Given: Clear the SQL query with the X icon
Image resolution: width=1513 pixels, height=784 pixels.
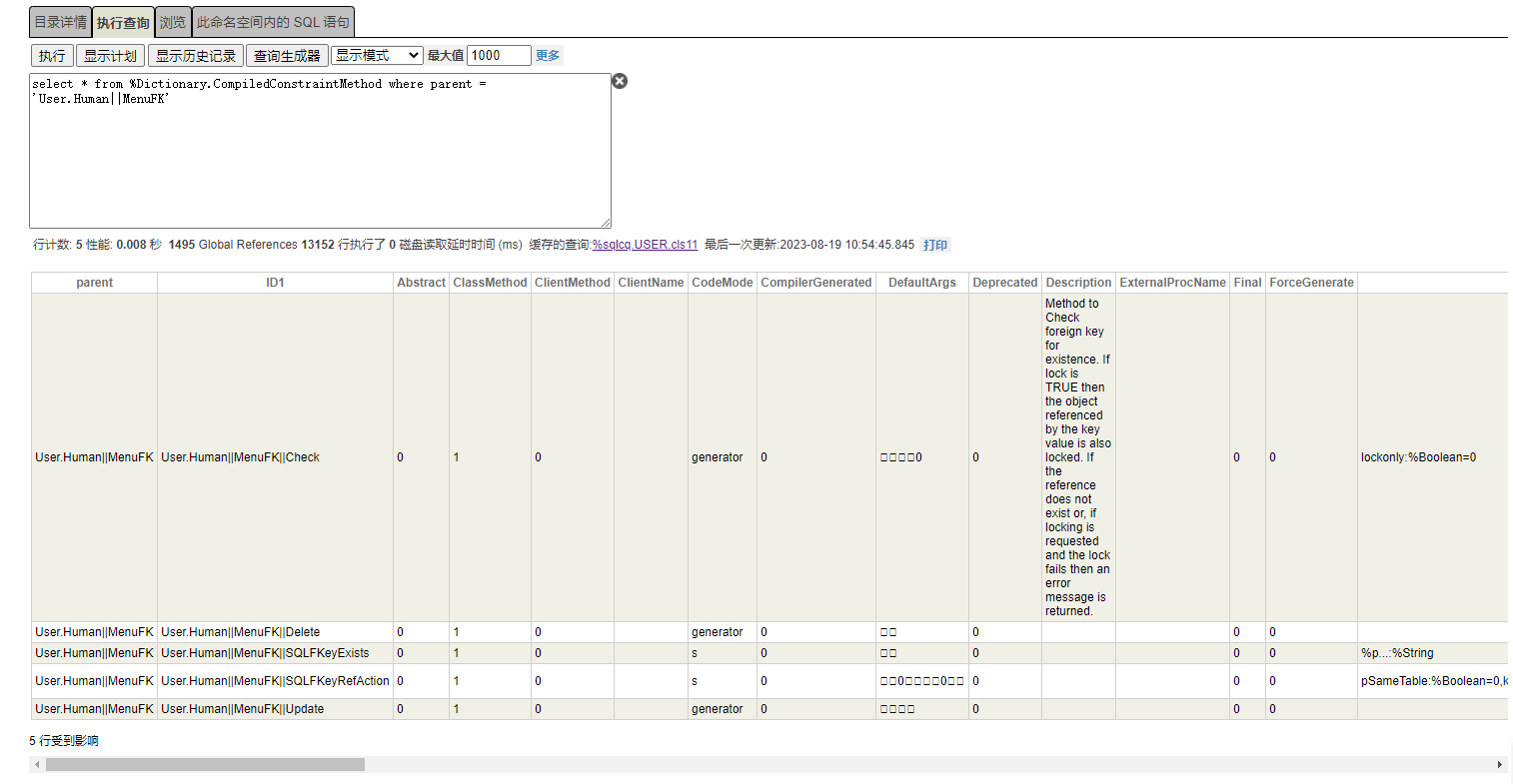Looking at the screenshot, I should pos(620,81).
